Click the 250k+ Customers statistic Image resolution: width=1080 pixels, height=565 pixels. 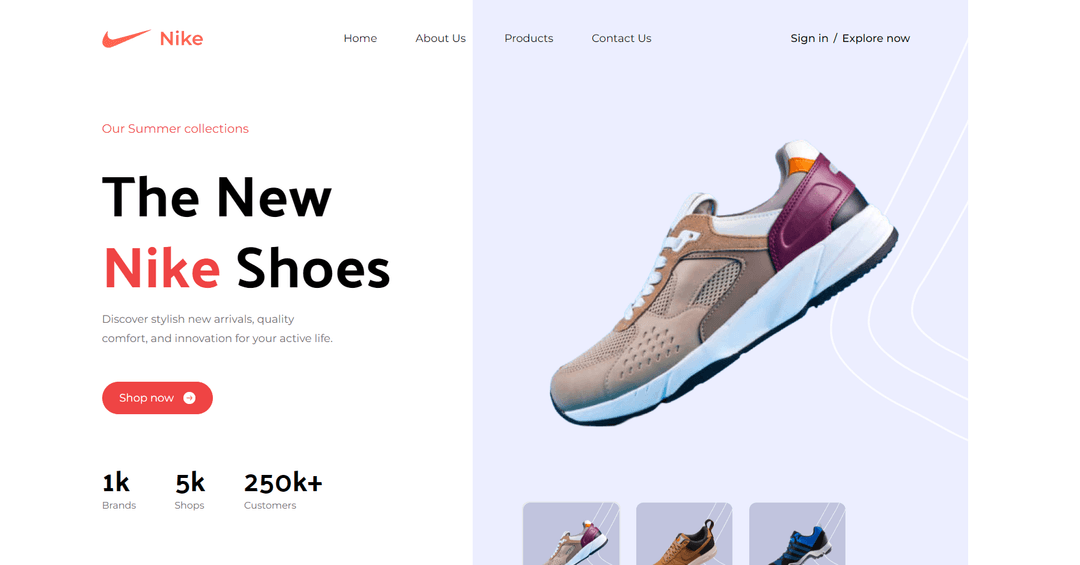(282, 491)
